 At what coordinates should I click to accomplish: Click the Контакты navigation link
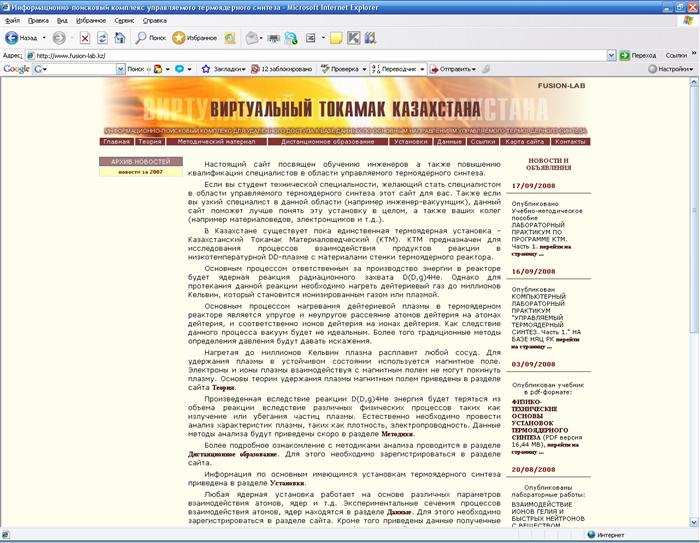point(569,142)
